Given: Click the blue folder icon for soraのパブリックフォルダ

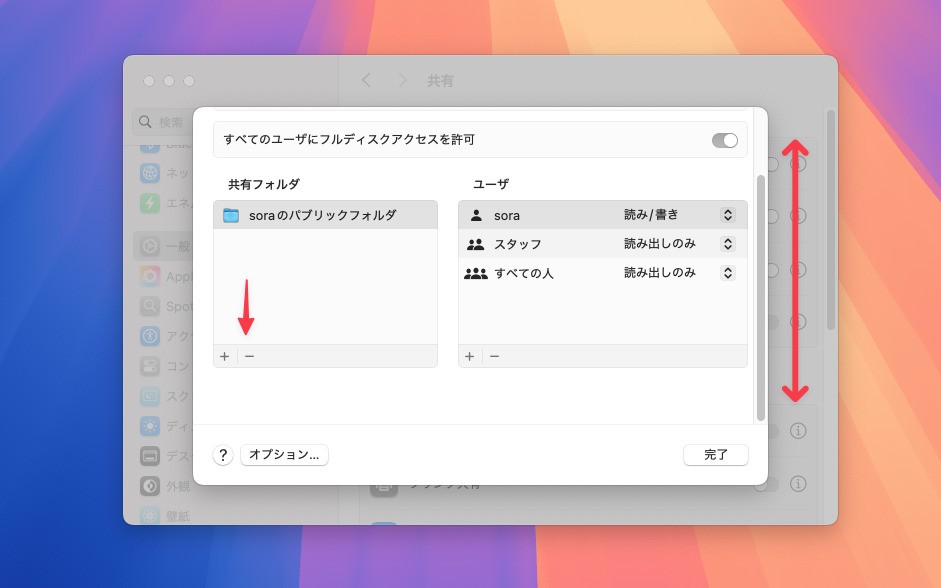Looking at the screenshot, I should coord(231,215).
